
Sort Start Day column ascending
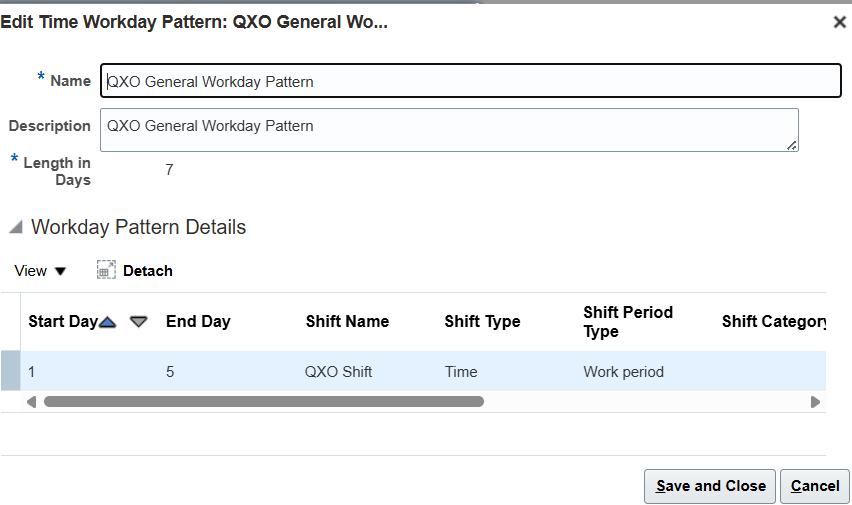(108, 322)
